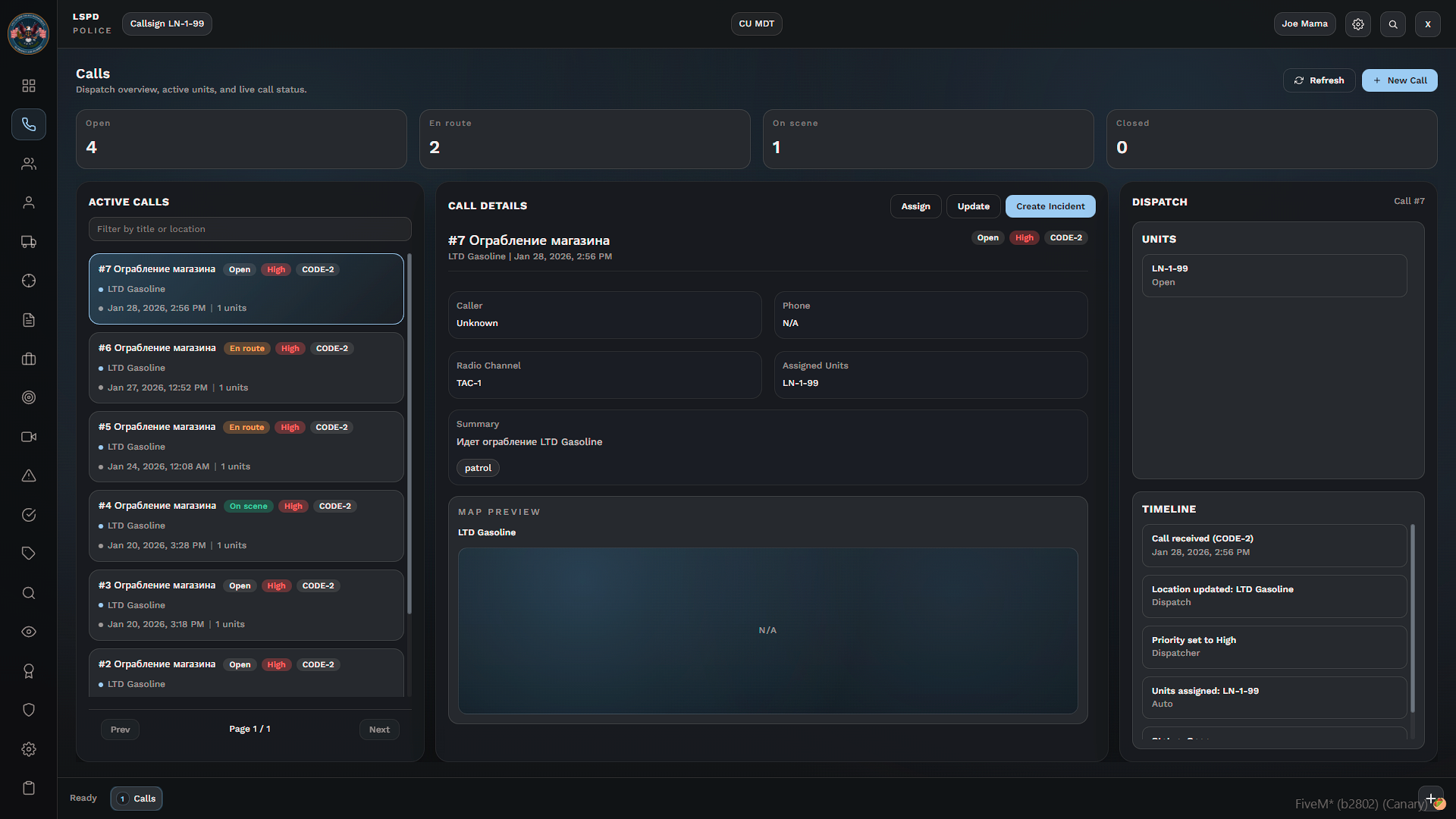Image resolution: width=1456 pixels, height=819 pixels.
Task: Open the eye icon in sidebar
Action: click(29, 632)
